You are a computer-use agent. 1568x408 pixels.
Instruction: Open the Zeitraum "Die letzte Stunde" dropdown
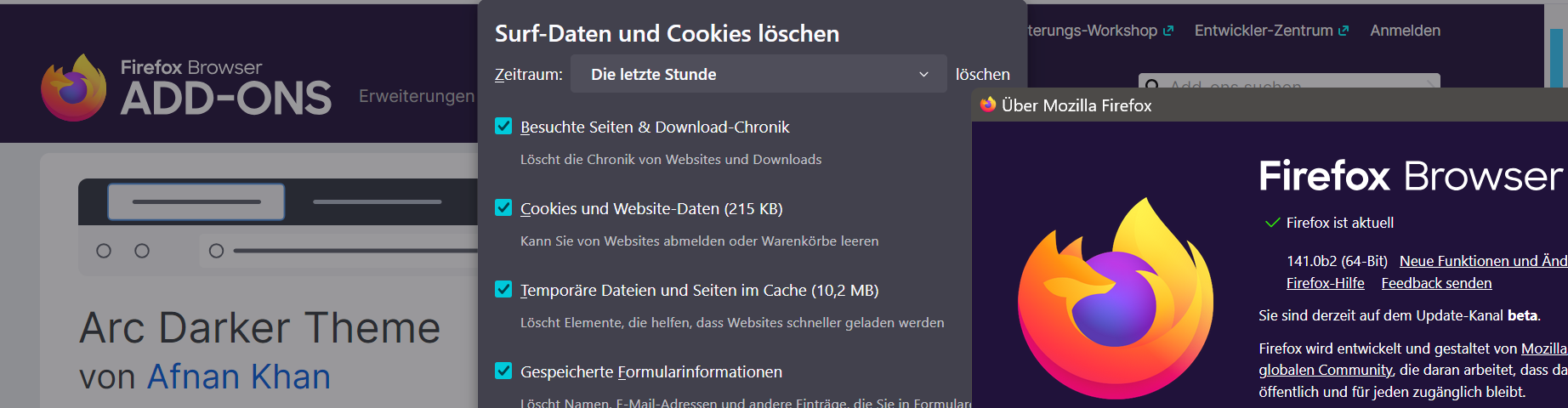click(758, 74)
